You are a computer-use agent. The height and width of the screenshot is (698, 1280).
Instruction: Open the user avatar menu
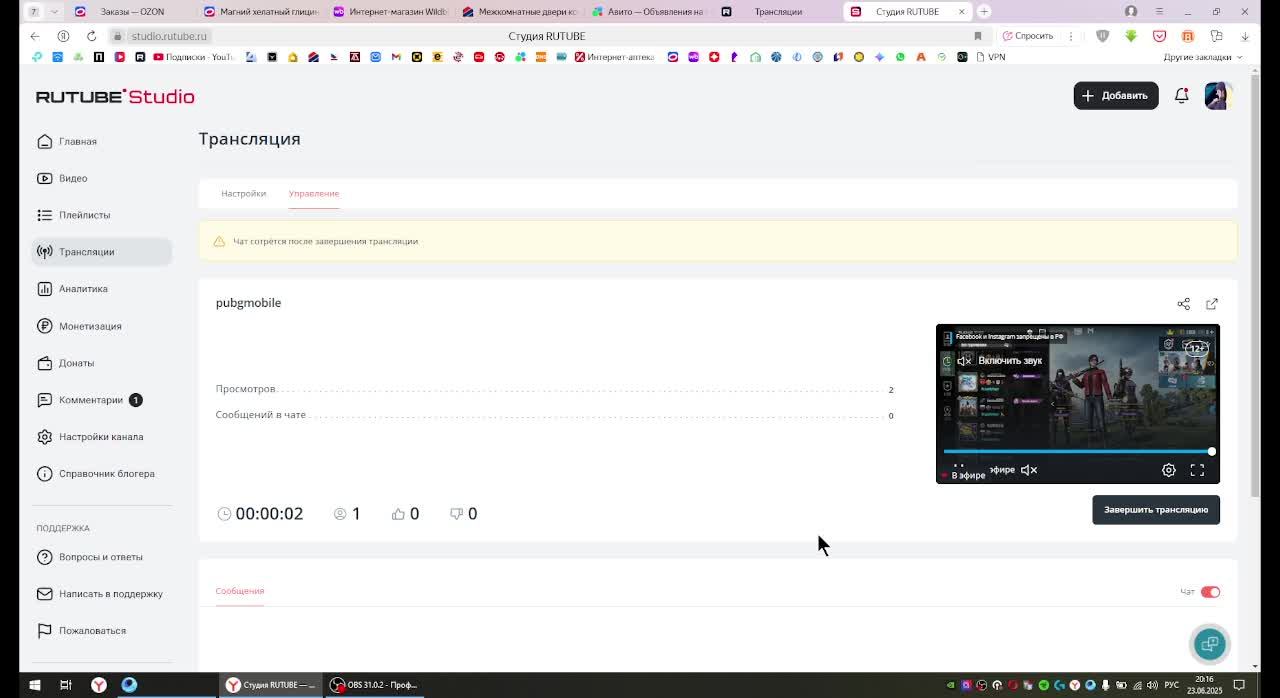(1218, 95)
